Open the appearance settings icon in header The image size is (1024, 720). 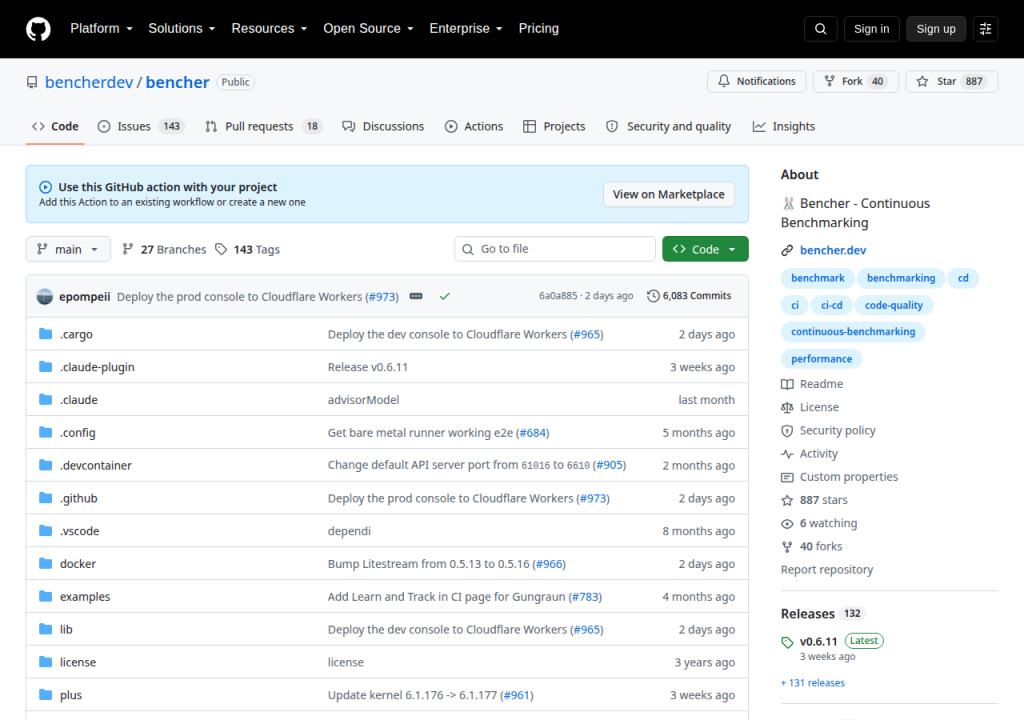coord(985,29)
